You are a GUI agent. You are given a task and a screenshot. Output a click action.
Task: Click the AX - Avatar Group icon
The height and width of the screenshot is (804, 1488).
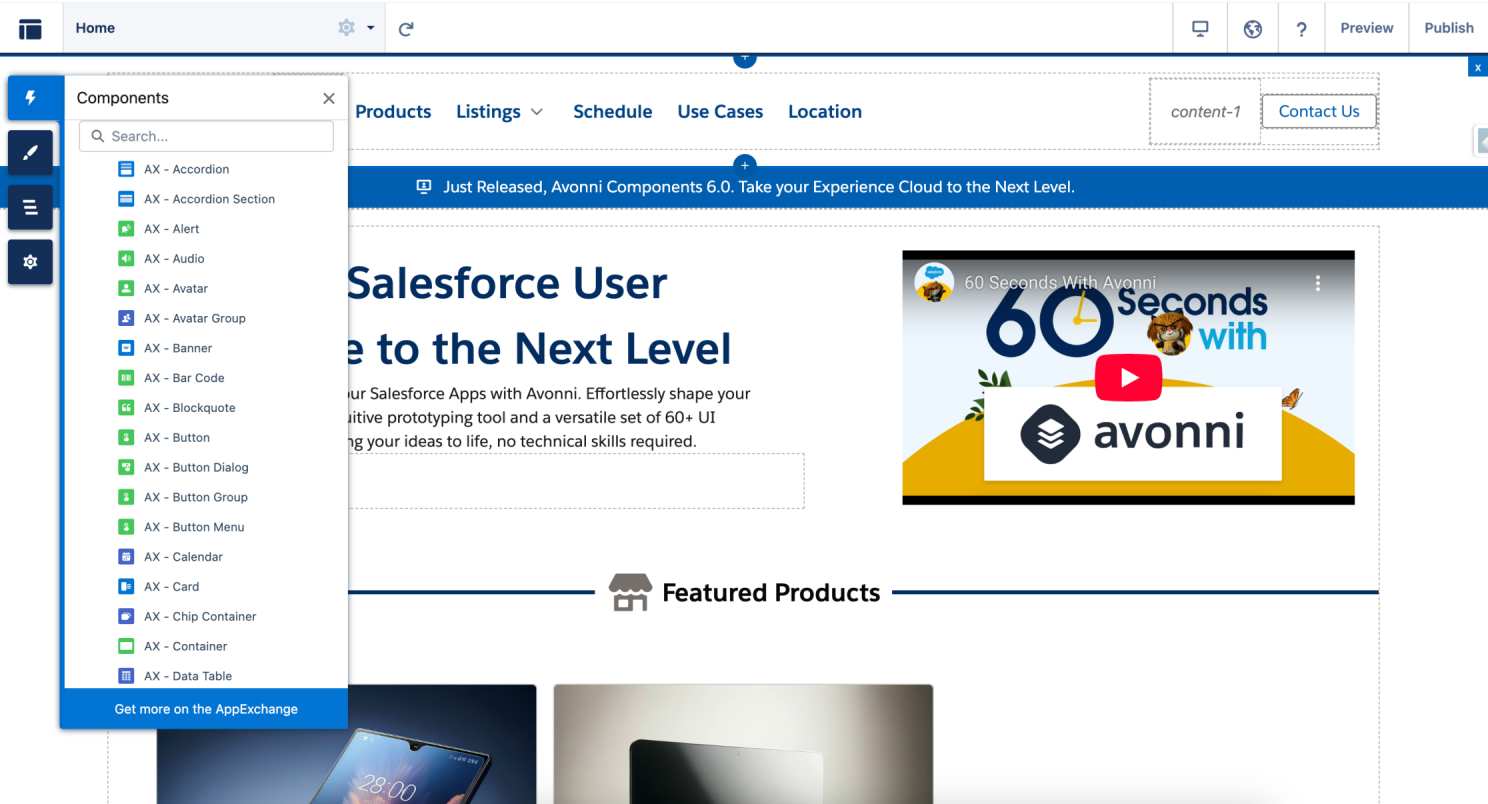click(126, 318)
